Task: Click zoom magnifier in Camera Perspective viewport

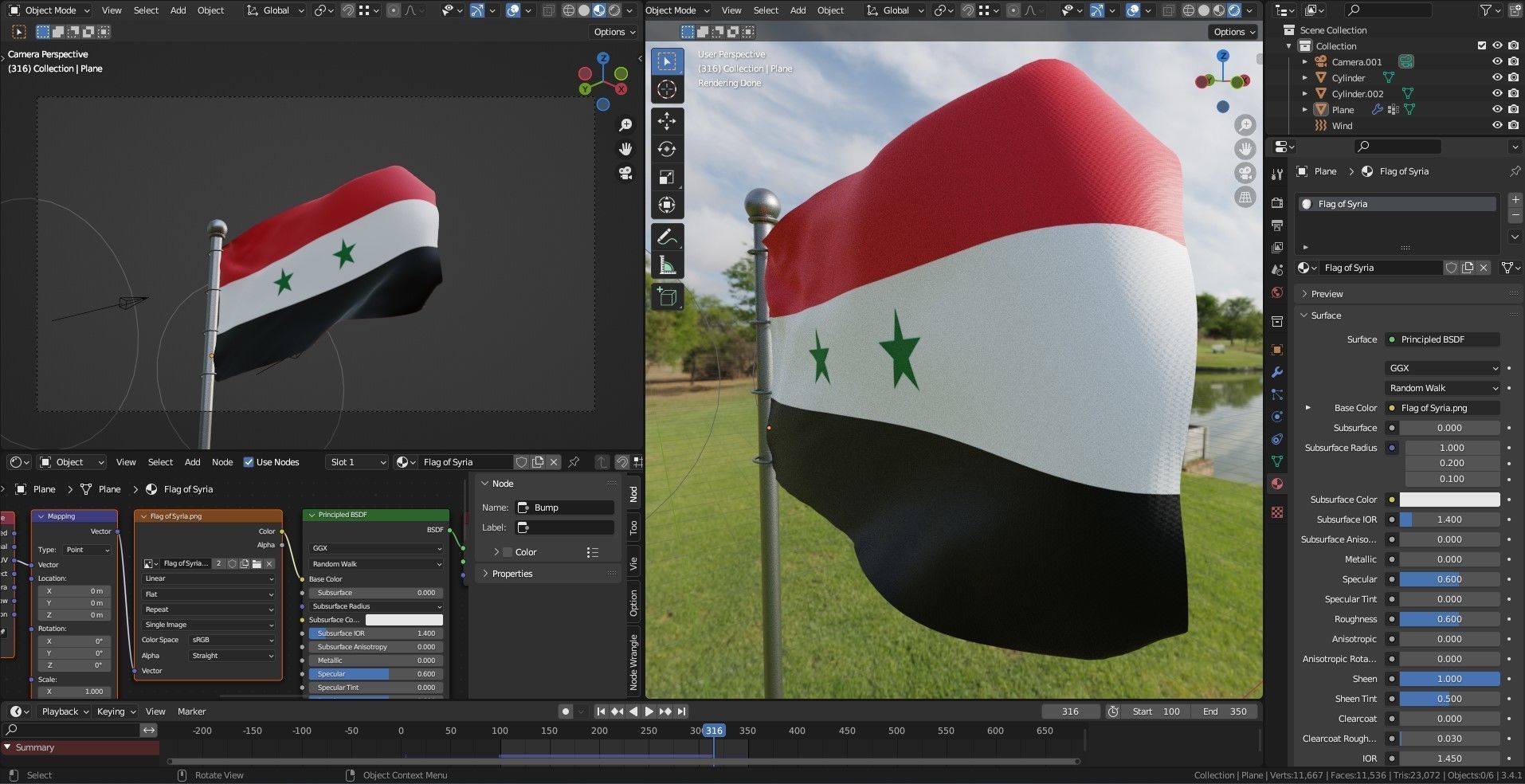Action: (625, 125)
